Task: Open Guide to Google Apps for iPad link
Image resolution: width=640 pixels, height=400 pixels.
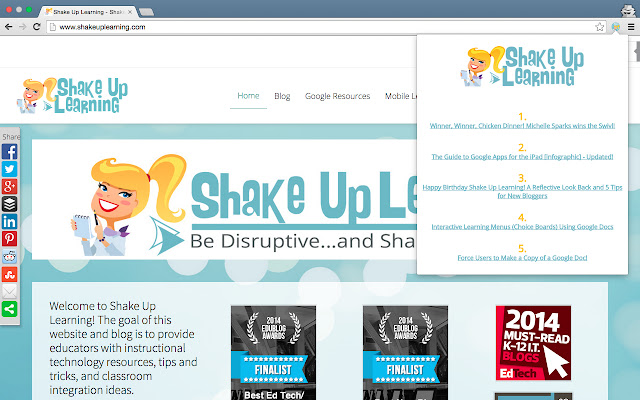Action: pyautogui.click(x=522, y=157)
